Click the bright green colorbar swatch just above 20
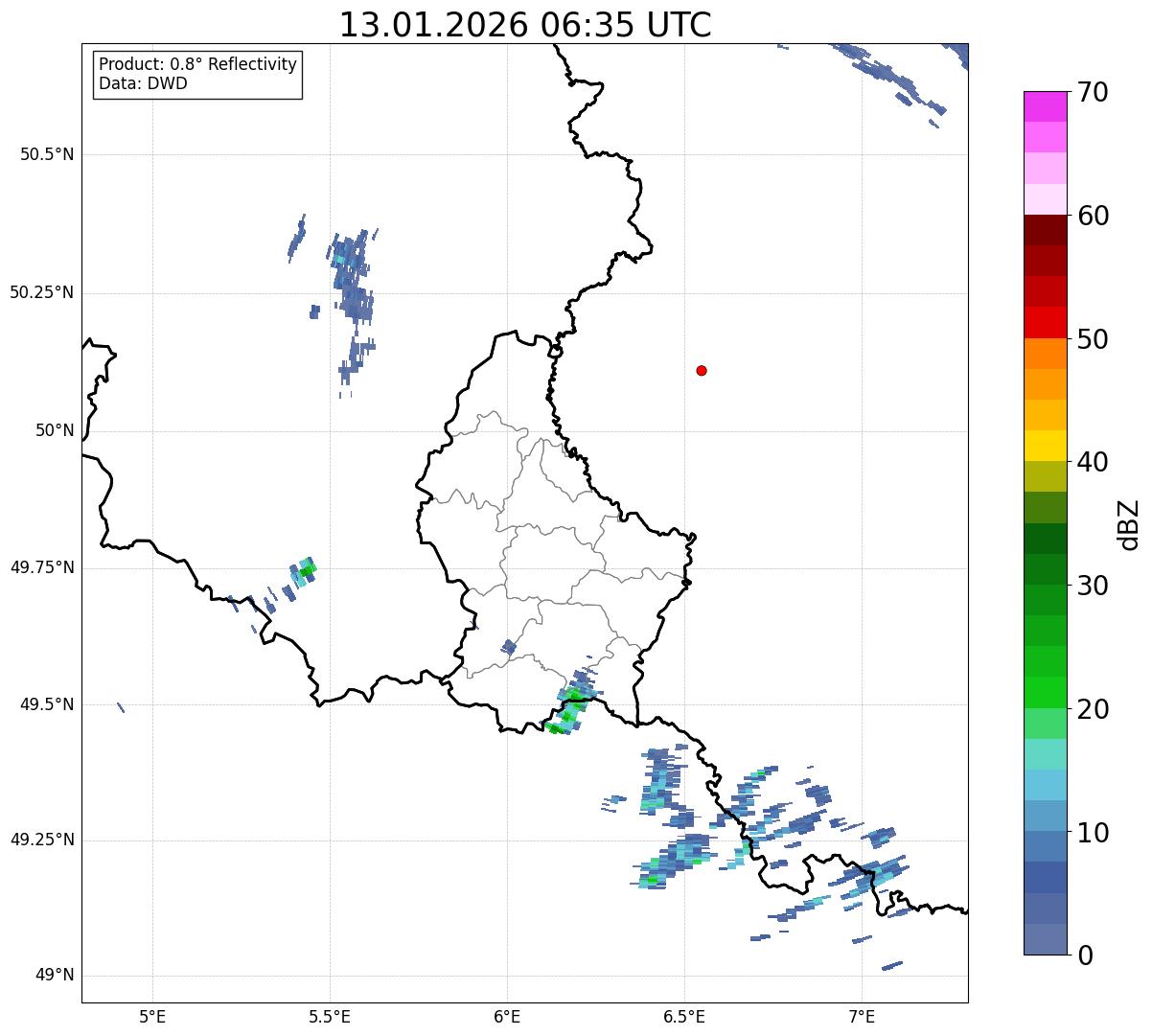The width and height of the screenshot is (1152, 1036). [x=1045, y=692]
